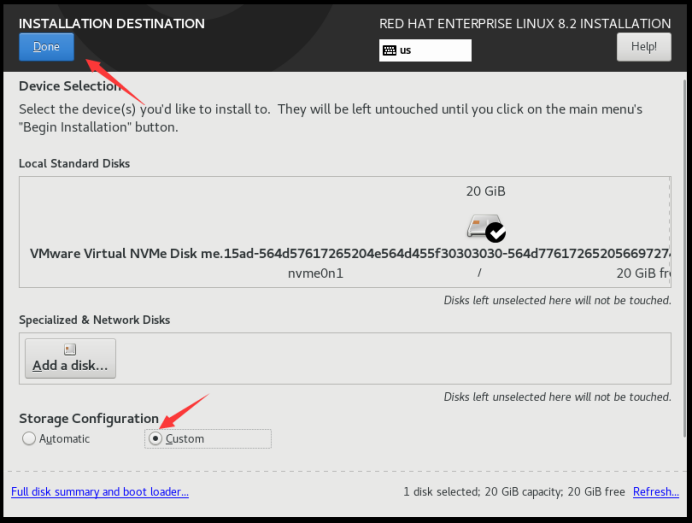Click the Add a disk... button

tap(71, 358)
